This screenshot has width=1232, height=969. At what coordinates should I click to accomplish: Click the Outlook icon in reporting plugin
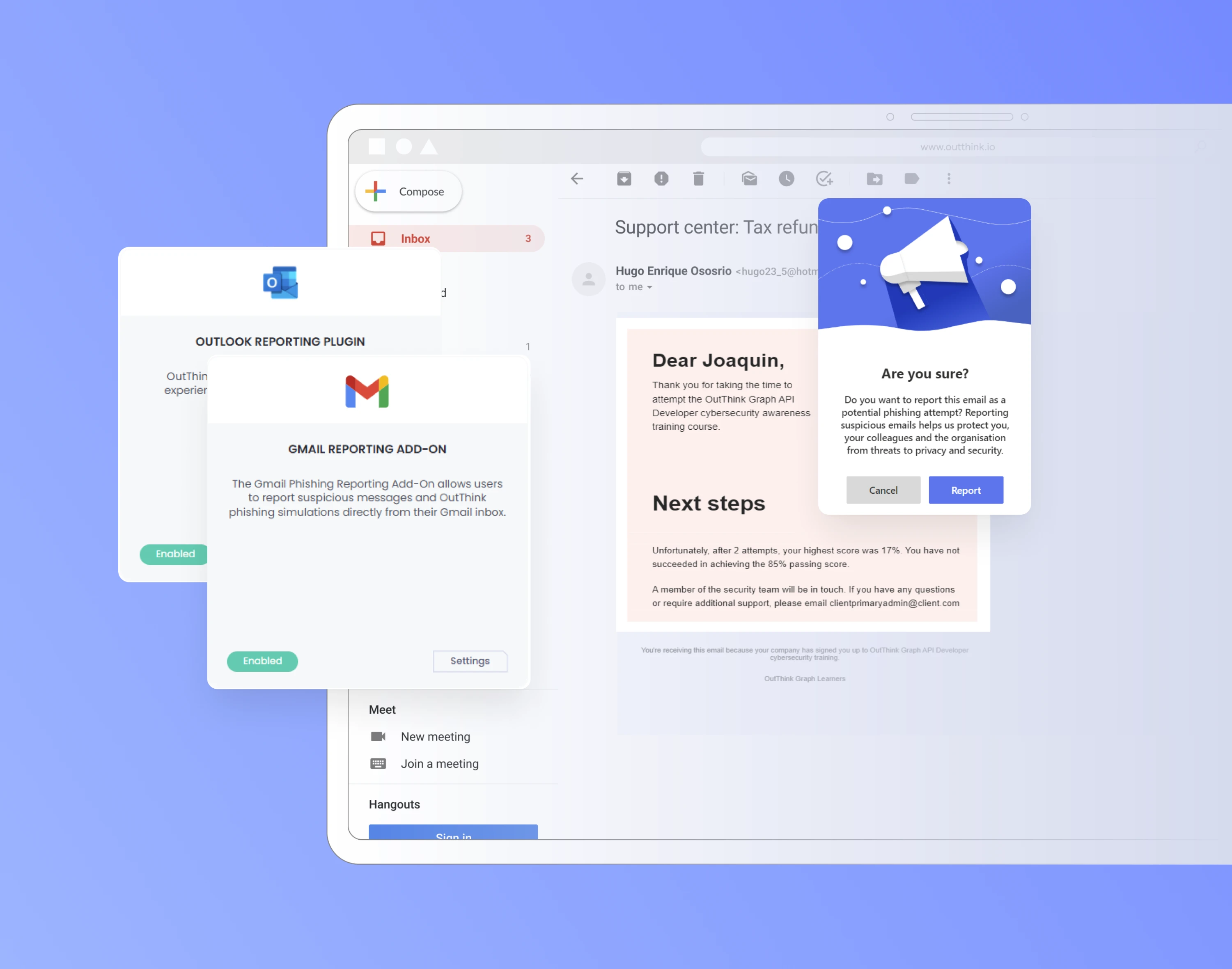[x=281, y=283]
